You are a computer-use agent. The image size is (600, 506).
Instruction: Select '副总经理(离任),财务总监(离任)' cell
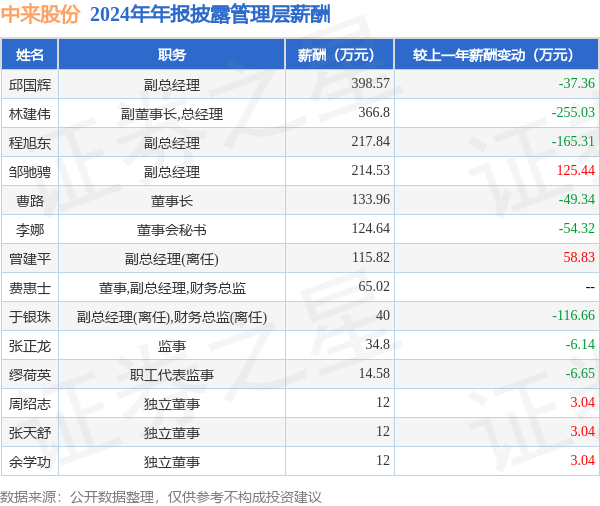[172, 317]
